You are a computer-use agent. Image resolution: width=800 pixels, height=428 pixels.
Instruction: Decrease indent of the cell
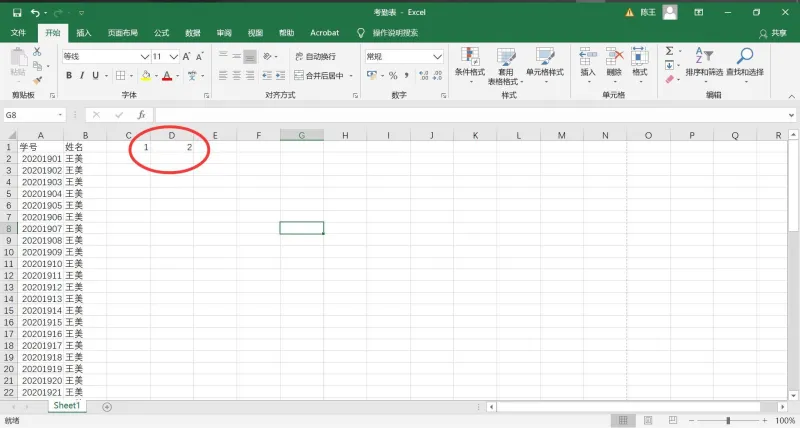point(267,75)
